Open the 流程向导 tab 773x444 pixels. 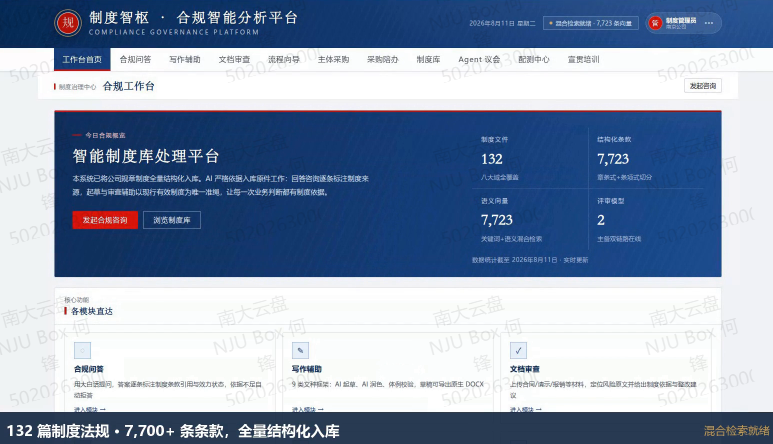point(284,60)
